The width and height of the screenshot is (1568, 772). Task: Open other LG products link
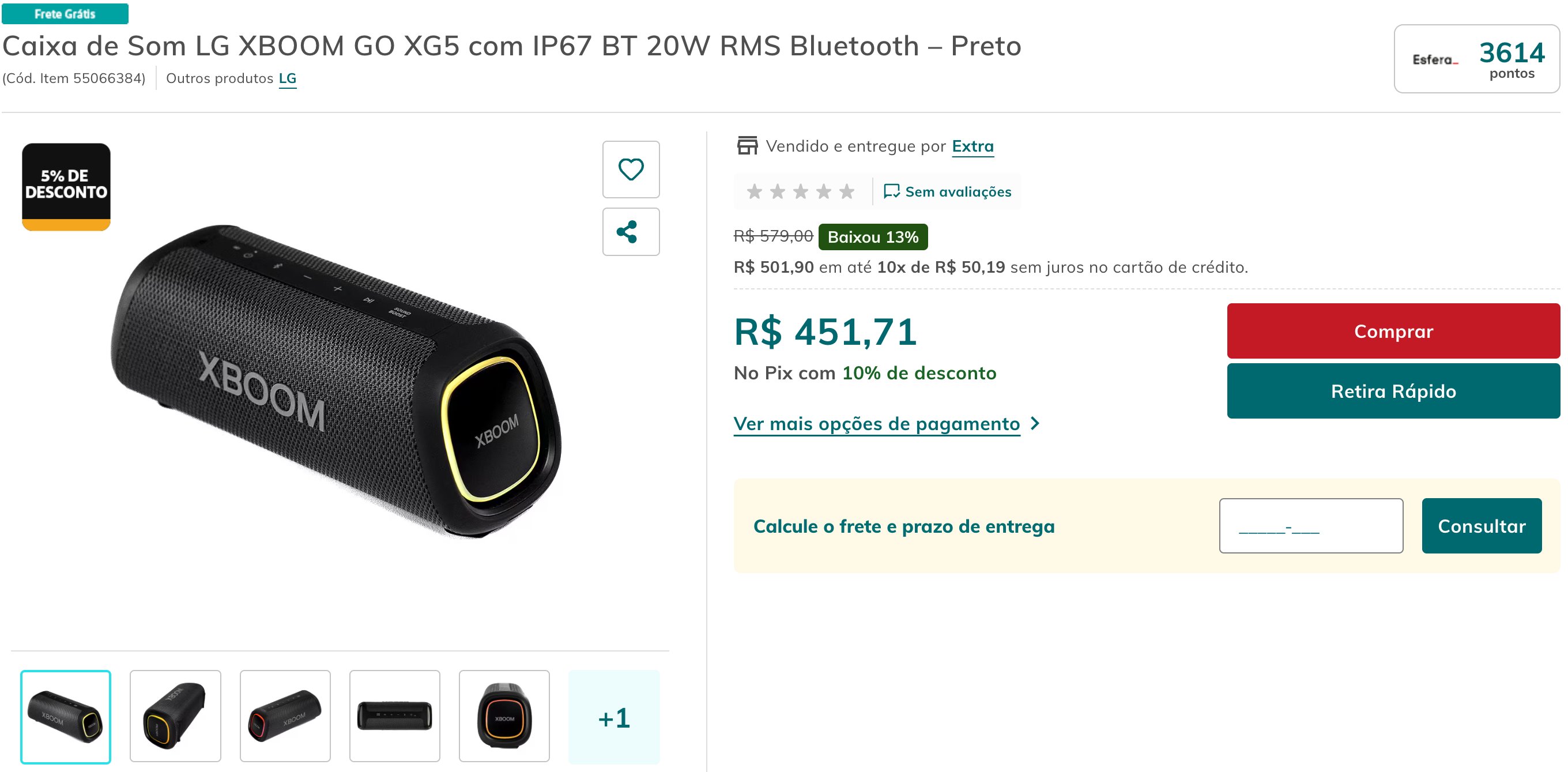[x=287, y=78]
